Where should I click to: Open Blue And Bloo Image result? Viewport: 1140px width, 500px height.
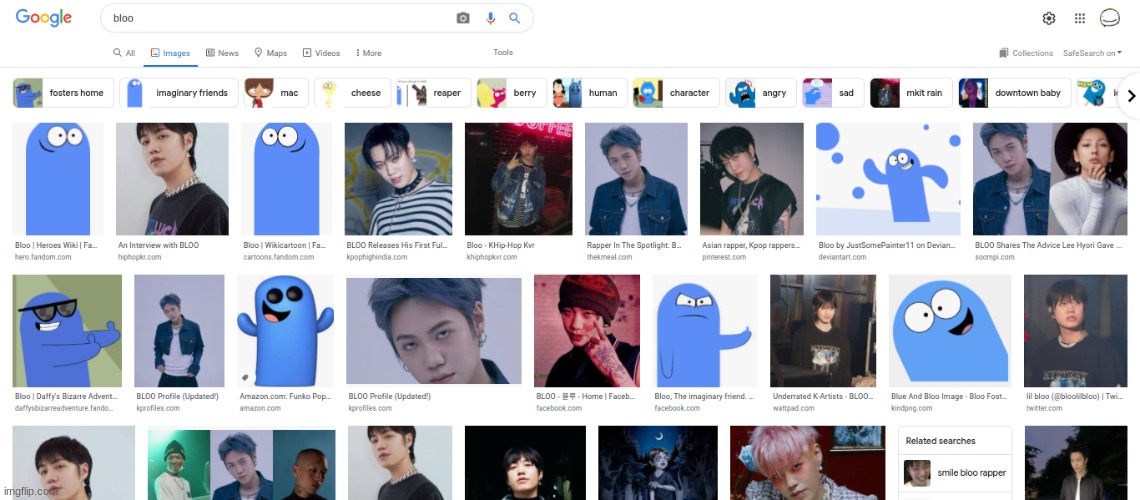click(x=950, y=331)
